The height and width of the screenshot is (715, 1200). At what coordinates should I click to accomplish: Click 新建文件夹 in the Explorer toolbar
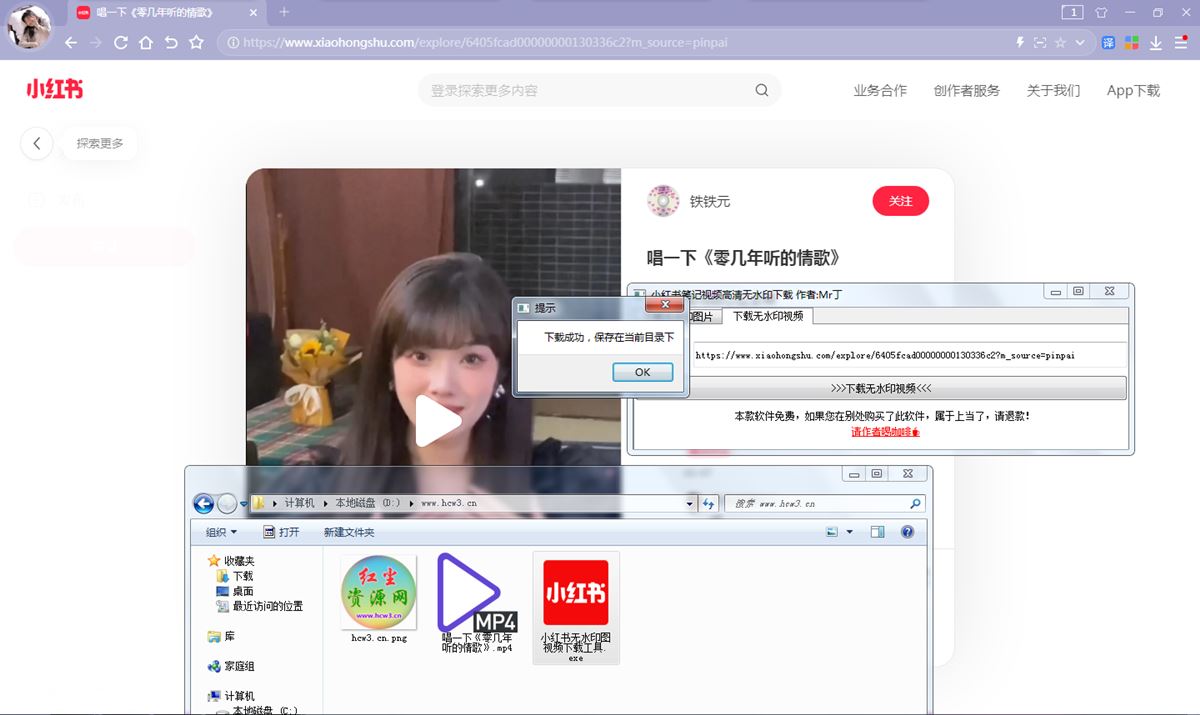349,532
